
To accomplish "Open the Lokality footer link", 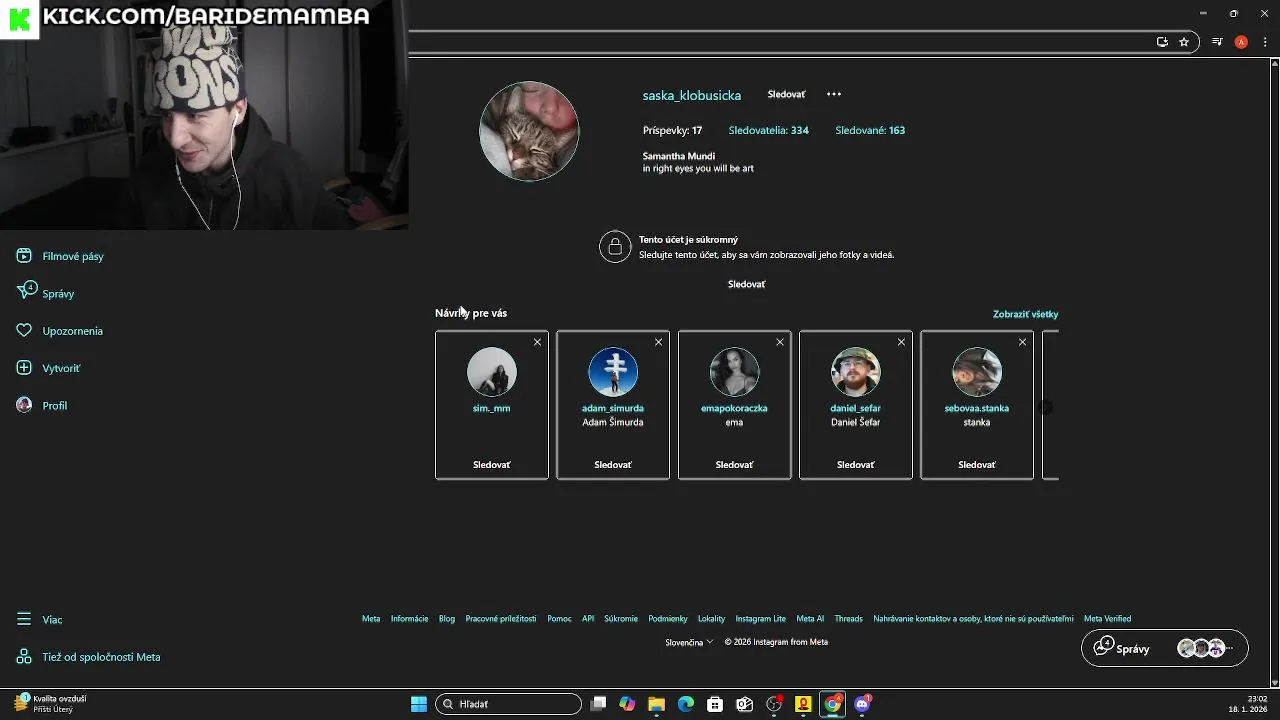I will tap(712, 619).
